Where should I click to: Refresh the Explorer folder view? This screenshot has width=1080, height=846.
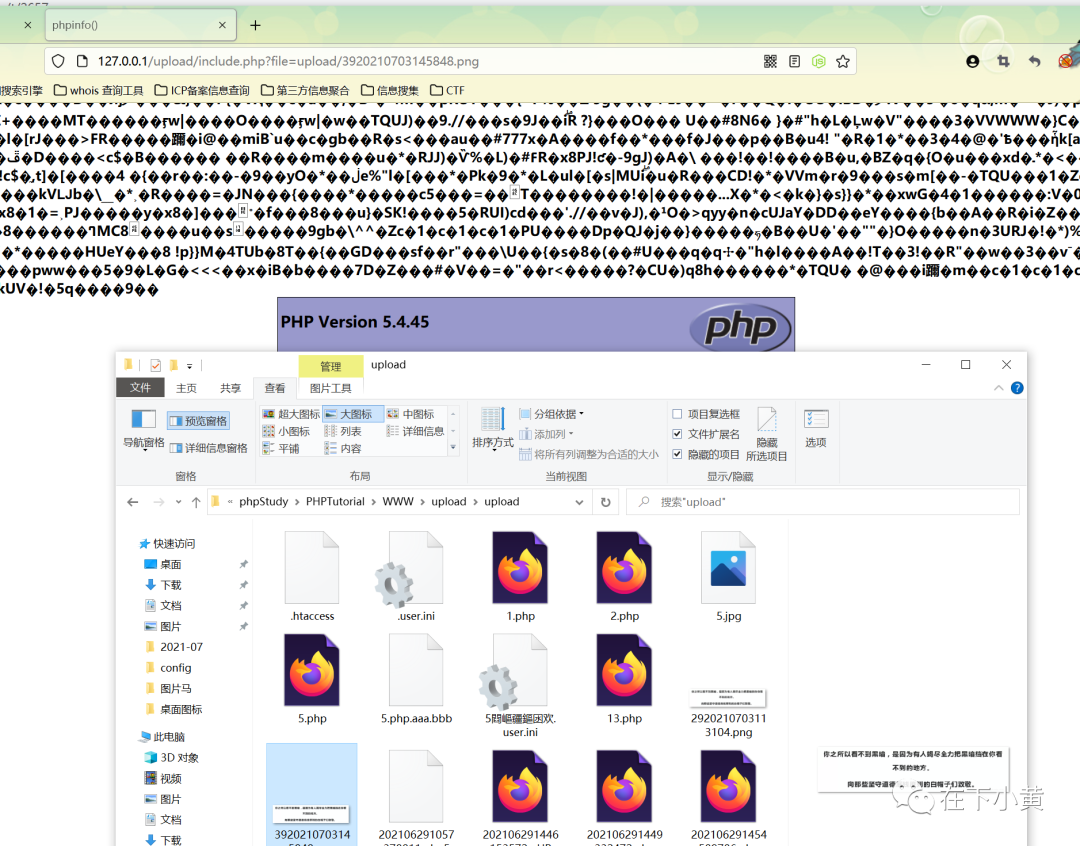[x=605, y=502]
